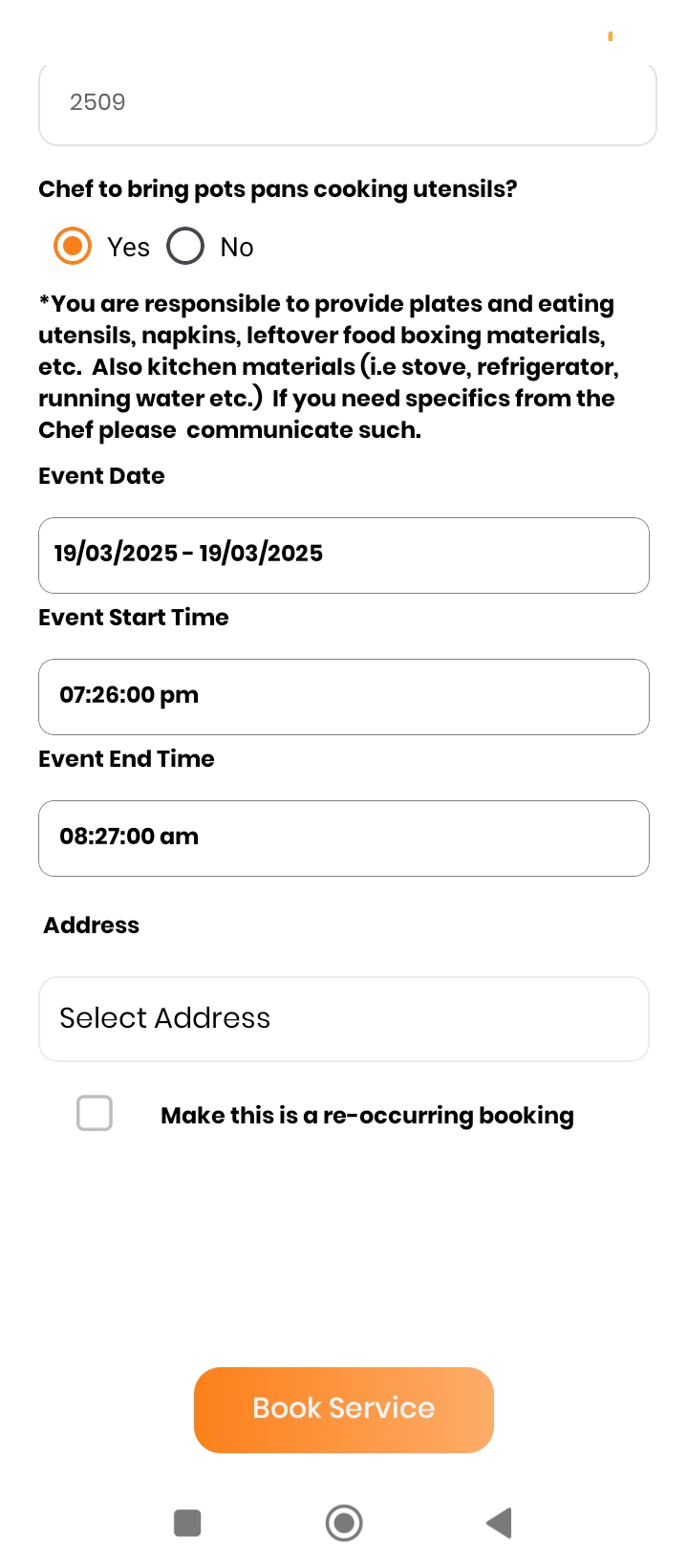The image size is (688, 1568).
Task: Tap the "Yes" option label text
Action: click(x=128, y=248)
